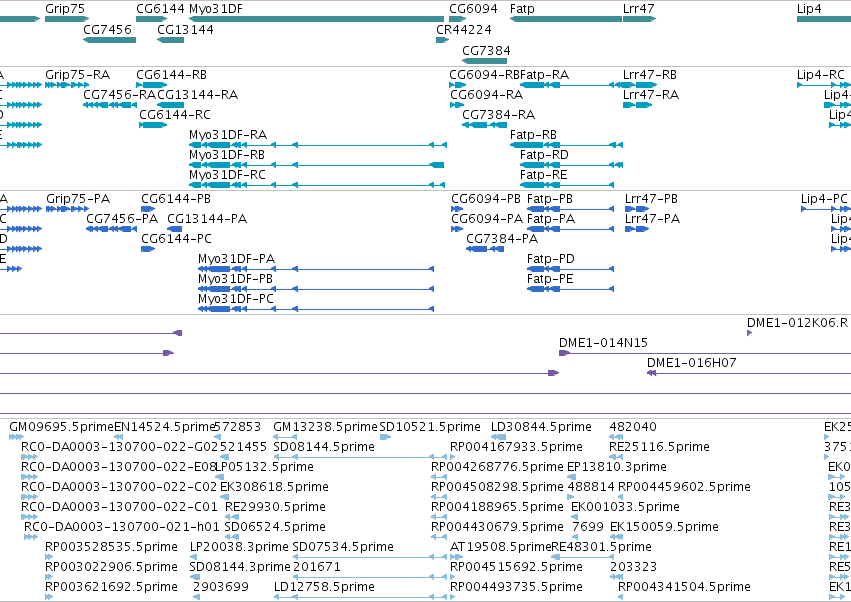This screenshot has height=602, width=851.
Task: Select the GM09695.5prime EST label
Action: (x=62, y=427)
